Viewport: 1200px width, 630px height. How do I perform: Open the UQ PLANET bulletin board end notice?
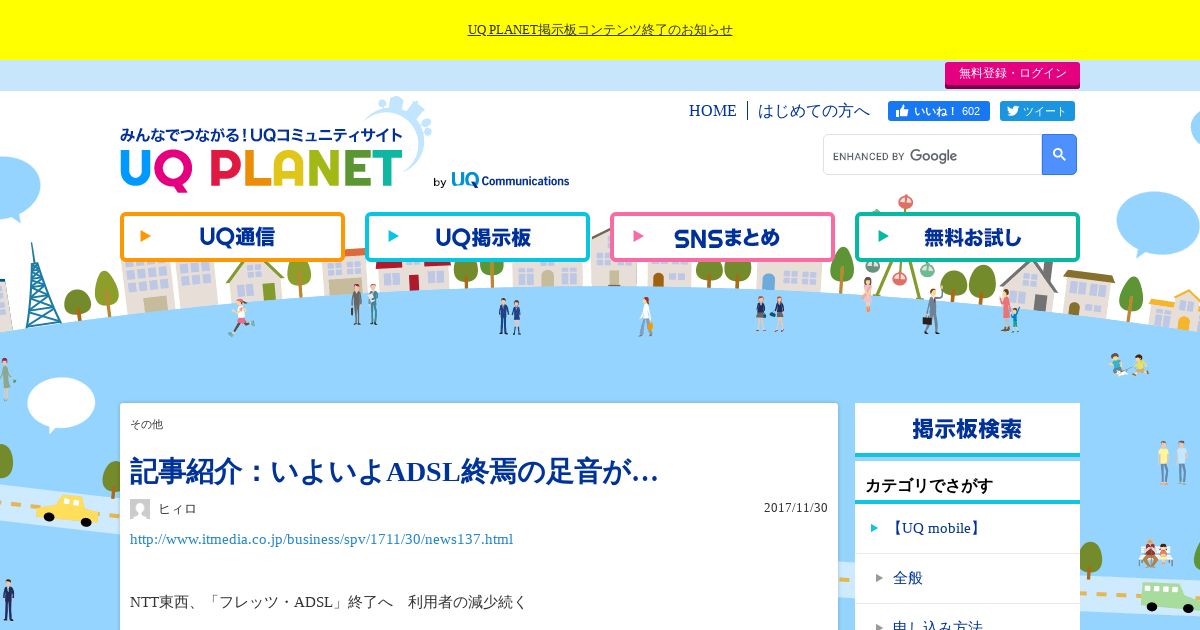tap(600, 30)
